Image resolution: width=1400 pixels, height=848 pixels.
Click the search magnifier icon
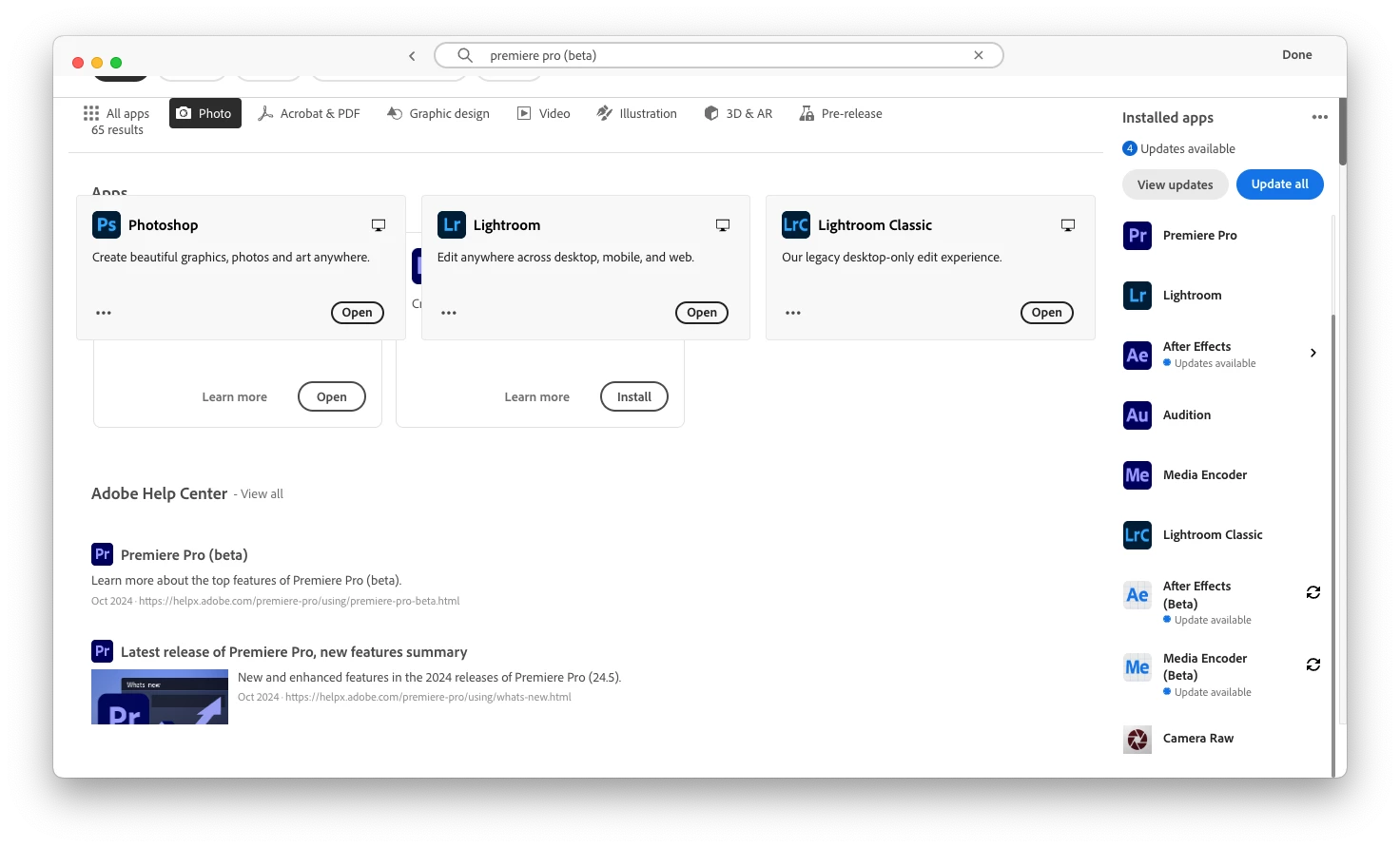point(465,55)
